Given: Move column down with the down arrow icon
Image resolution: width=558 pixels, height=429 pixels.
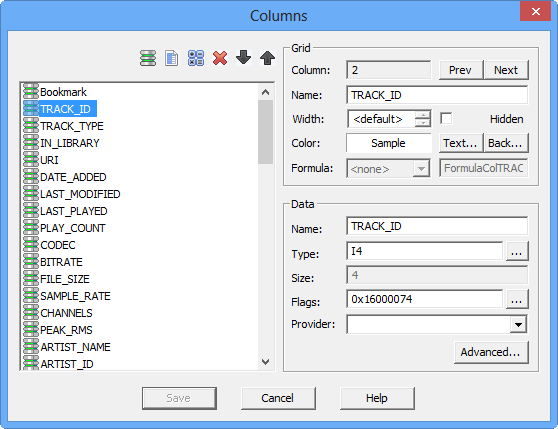Looking at the screenshot, I should click(244, 58).
